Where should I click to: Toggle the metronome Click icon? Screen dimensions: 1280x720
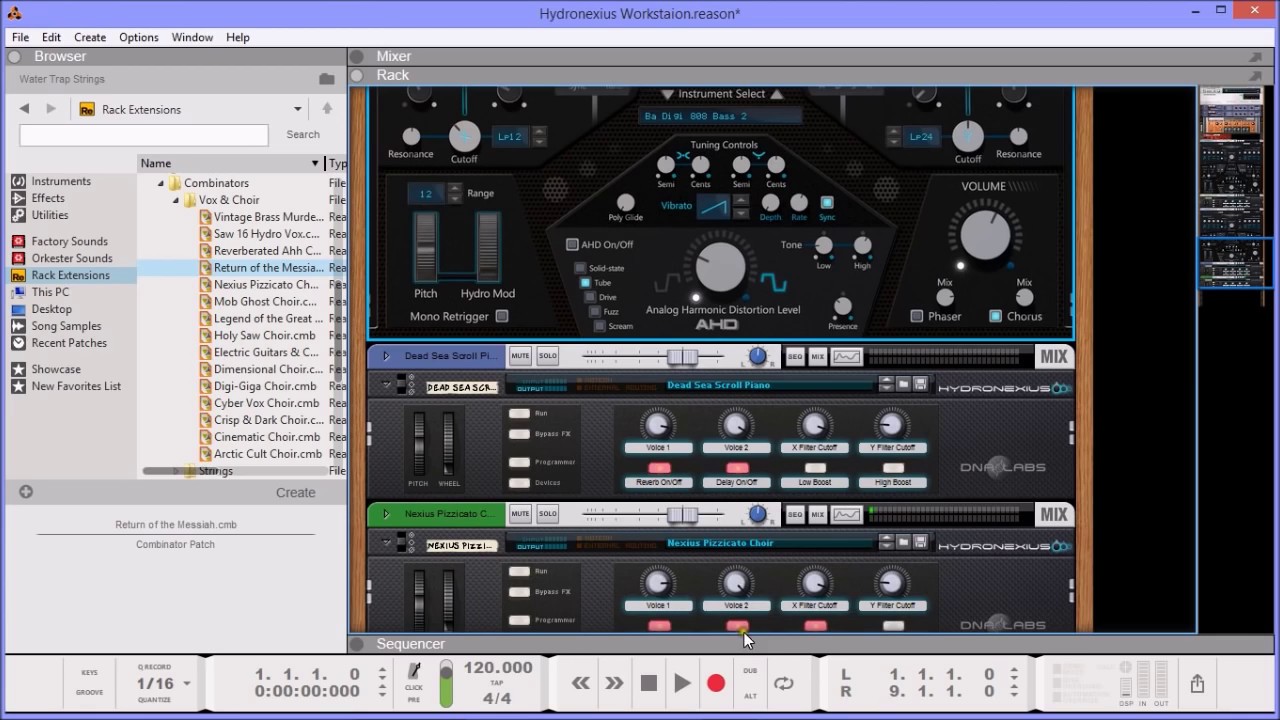[x=414, y=672]
